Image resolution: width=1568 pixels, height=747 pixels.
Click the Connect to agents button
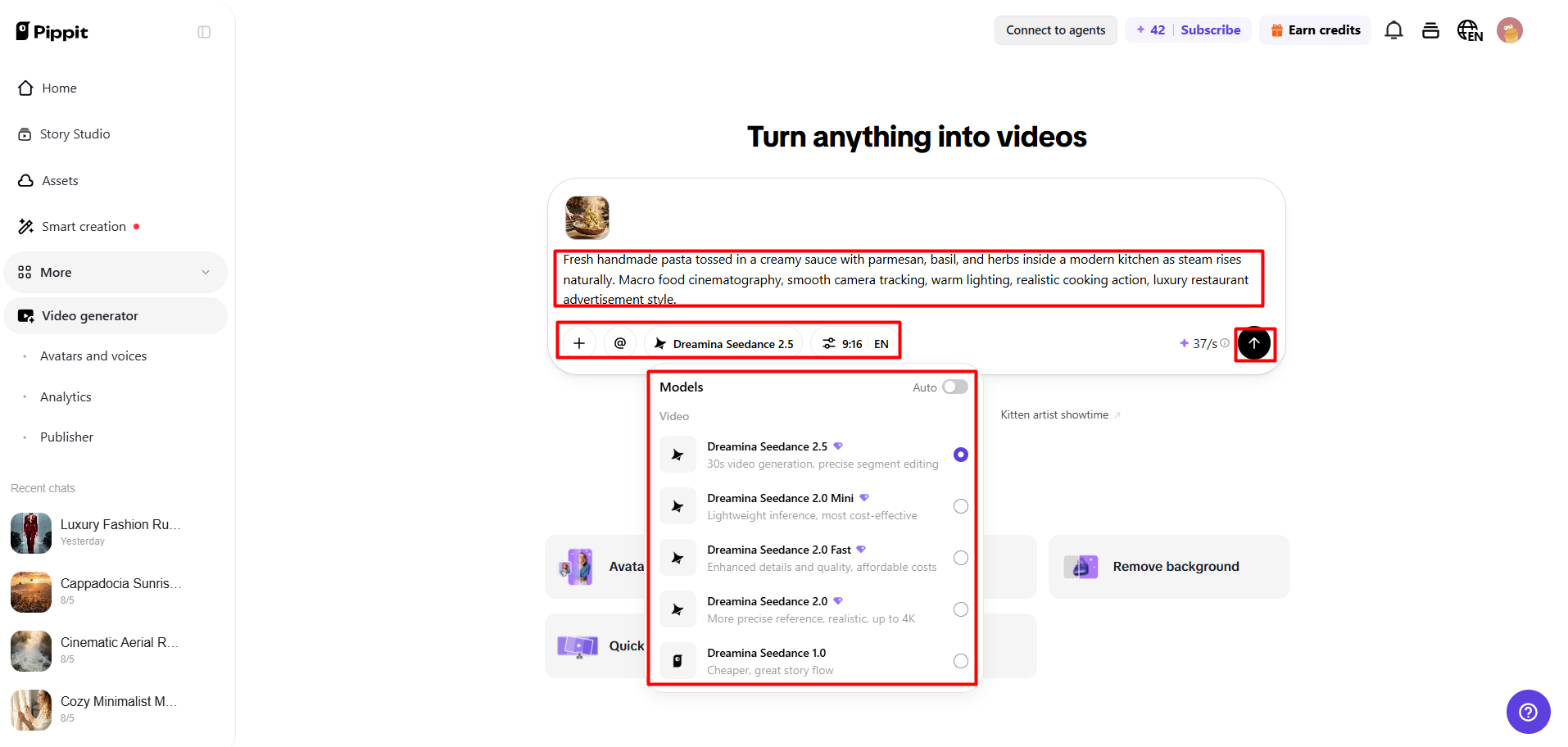tap(1055, 30)
